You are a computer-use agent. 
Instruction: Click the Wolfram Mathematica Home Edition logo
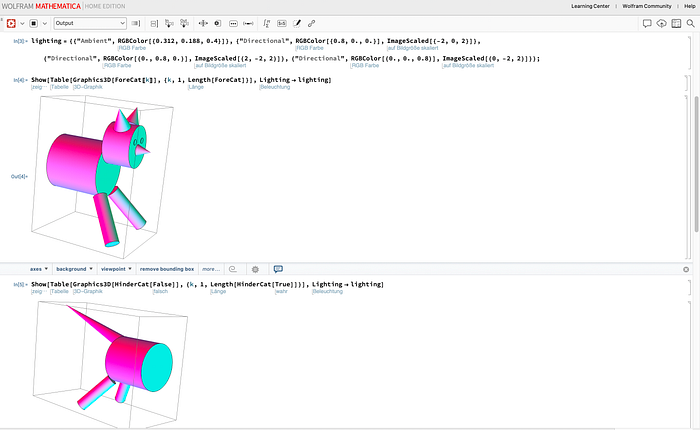pos(63,6)
